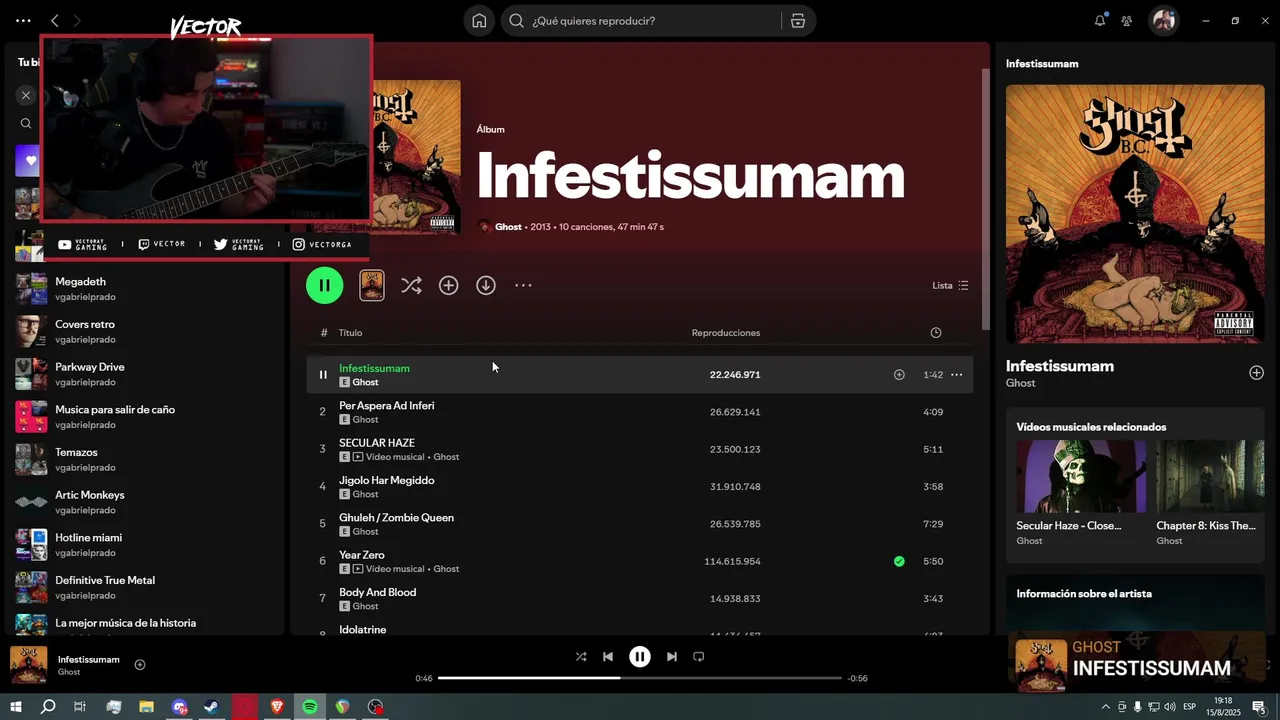Screen dimensions: 1280x720
Task: Open Brave browser from the taskbar
Action: [277, 707]
